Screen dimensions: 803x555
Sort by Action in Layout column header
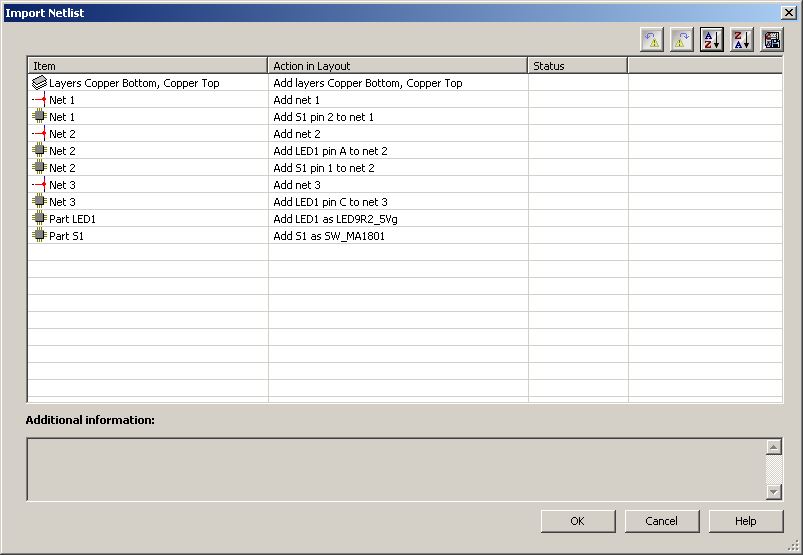[397, 66]
